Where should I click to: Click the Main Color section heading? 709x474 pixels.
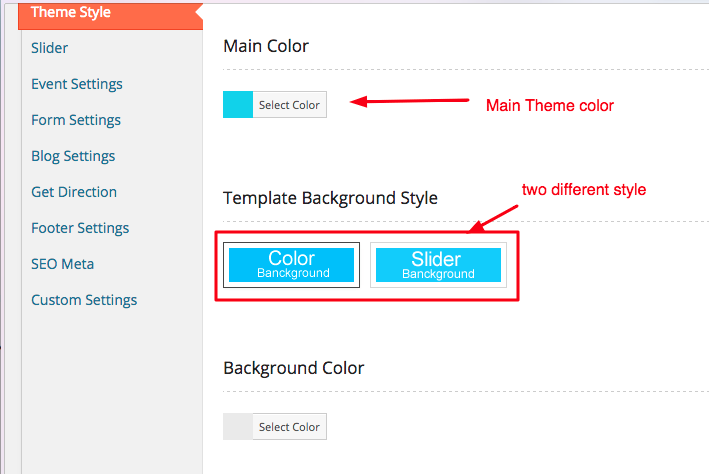266,46
